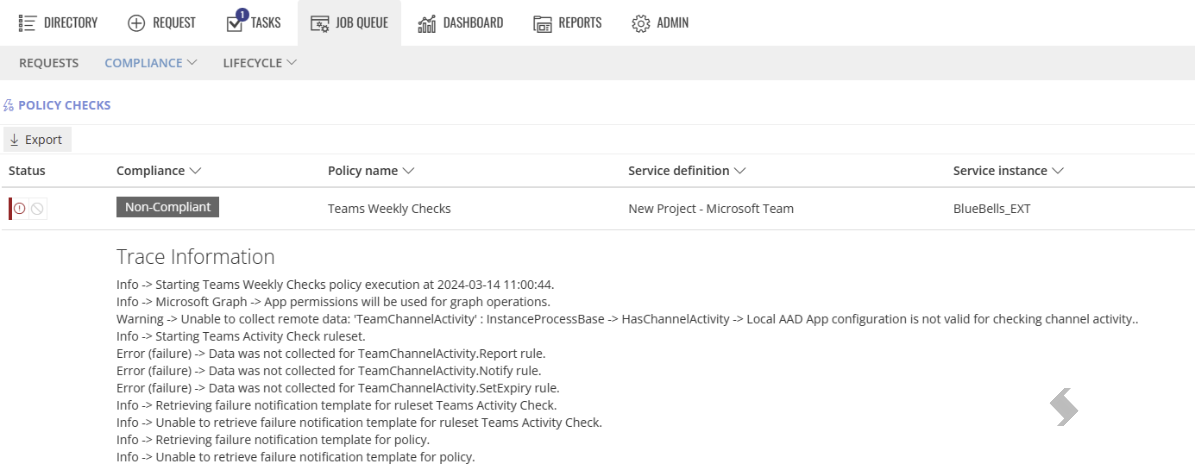This screenshot has height=469, width=1195.
Task: Click the Job Queue window-gear icon
Action: (320, 24)
